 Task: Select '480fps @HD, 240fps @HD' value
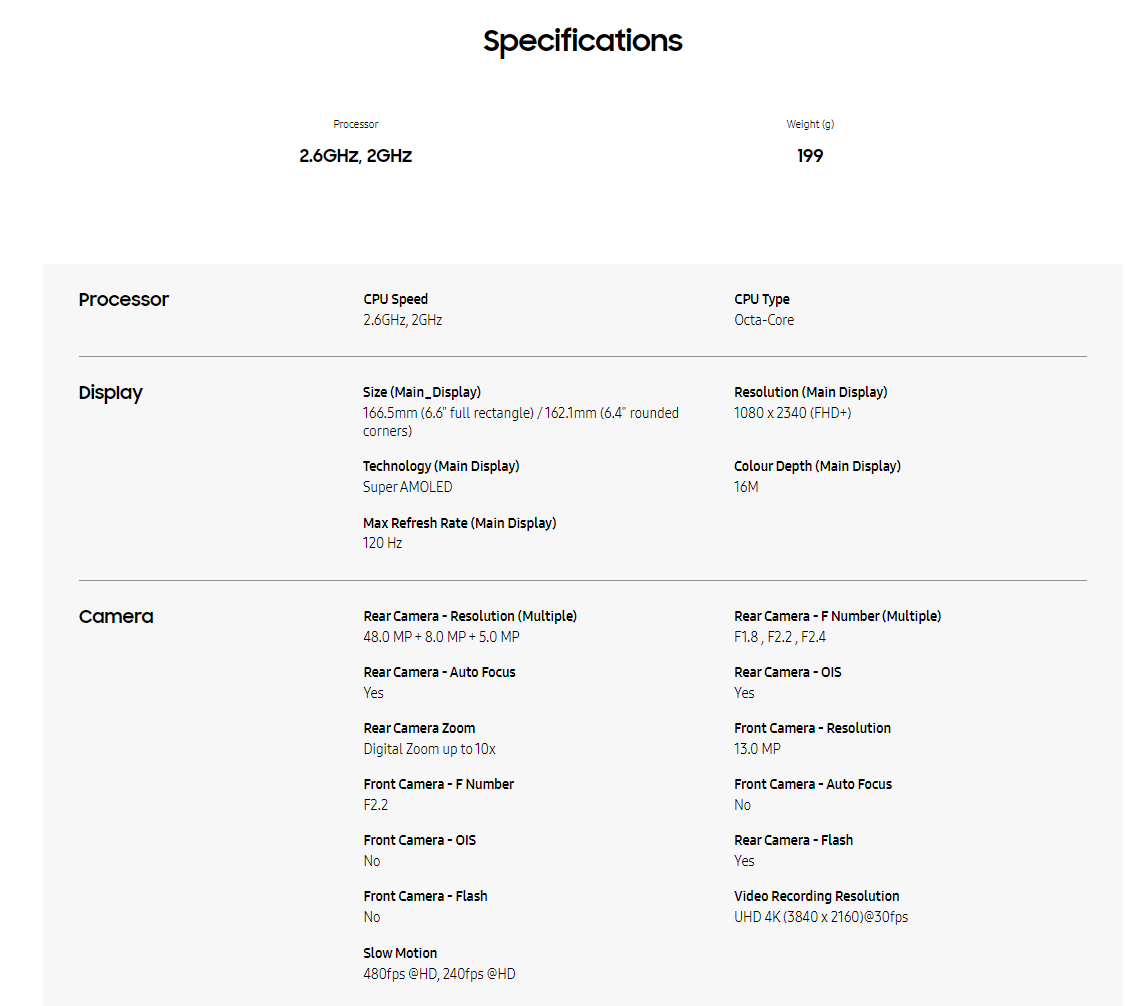[439, 974]
